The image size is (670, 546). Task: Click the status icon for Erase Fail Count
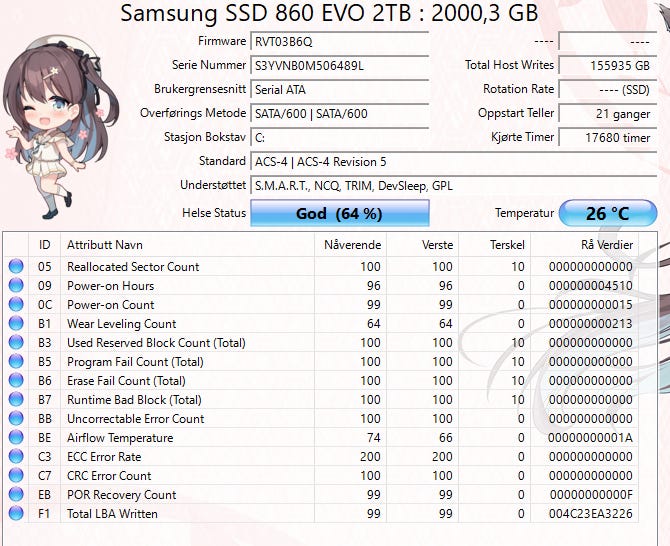pos(16,380)
